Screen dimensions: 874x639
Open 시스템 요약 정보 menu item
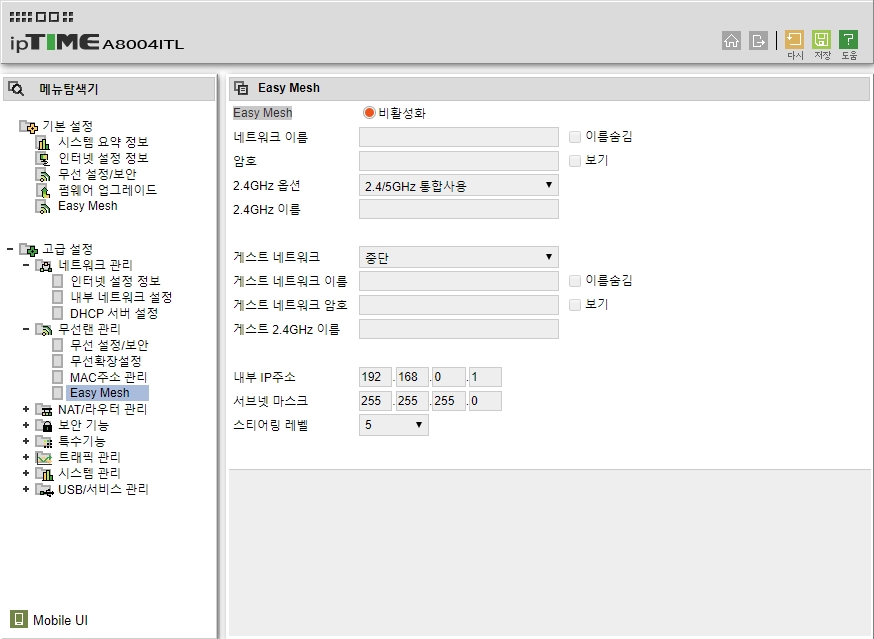pyautogui.click(x=103, y=142)
